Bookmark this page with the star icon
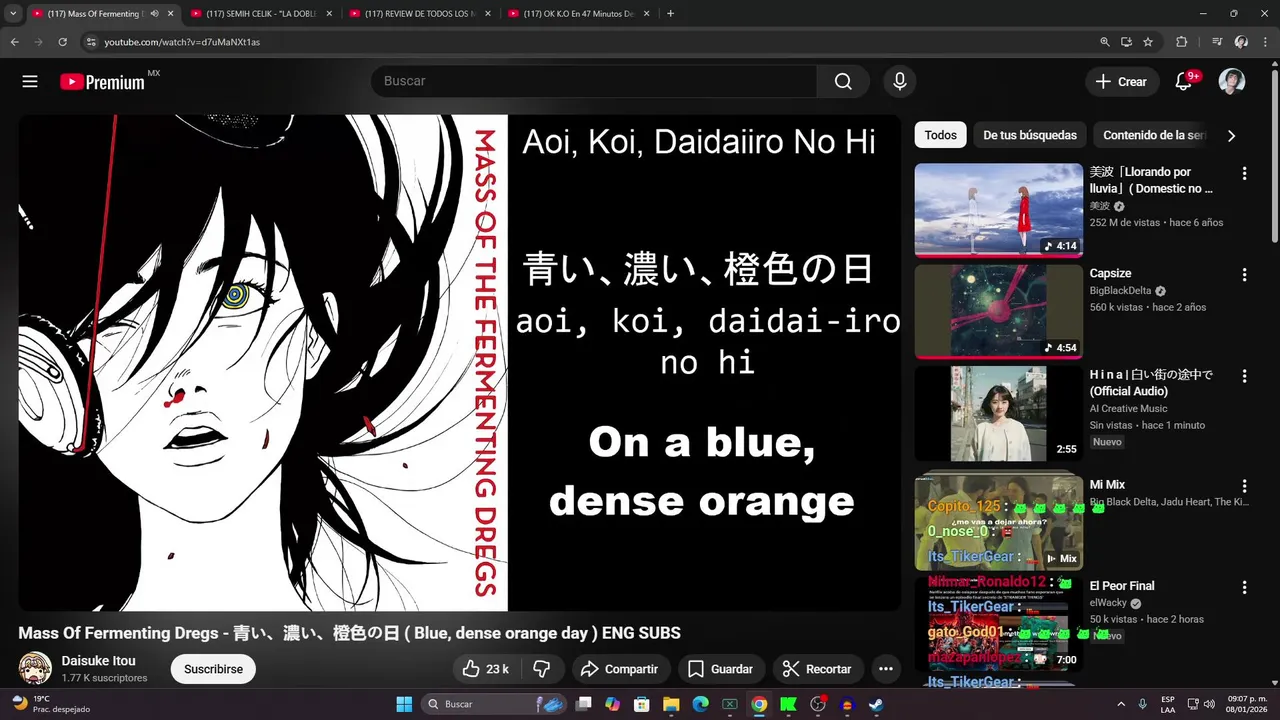Viewport: 1280px width, 720px height. (1148, 42)
